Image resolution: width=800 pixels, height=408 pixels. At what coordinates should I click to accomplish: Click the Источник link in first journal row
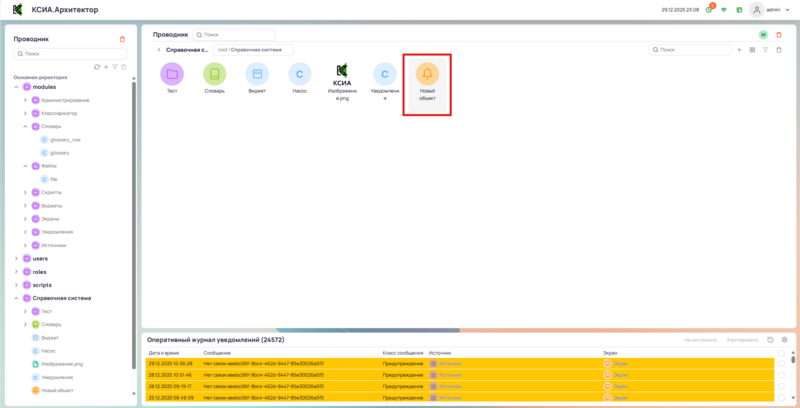[x=450, y=363]
